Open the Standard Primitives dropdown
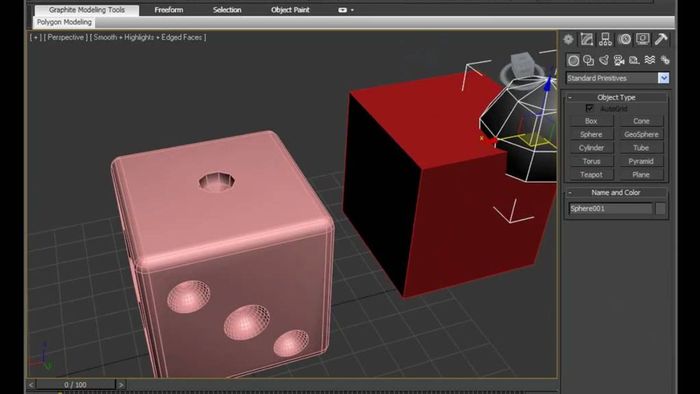 coord(663,78)
